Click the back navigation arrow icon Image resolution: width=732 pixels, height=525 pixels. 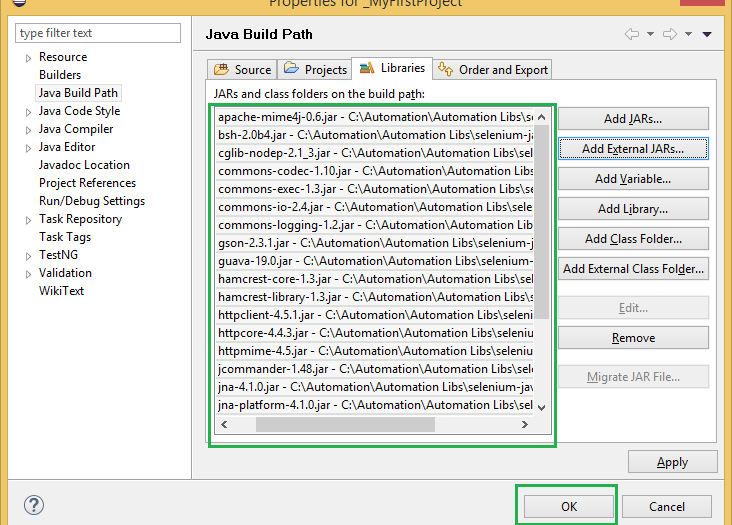click(632, 34)
